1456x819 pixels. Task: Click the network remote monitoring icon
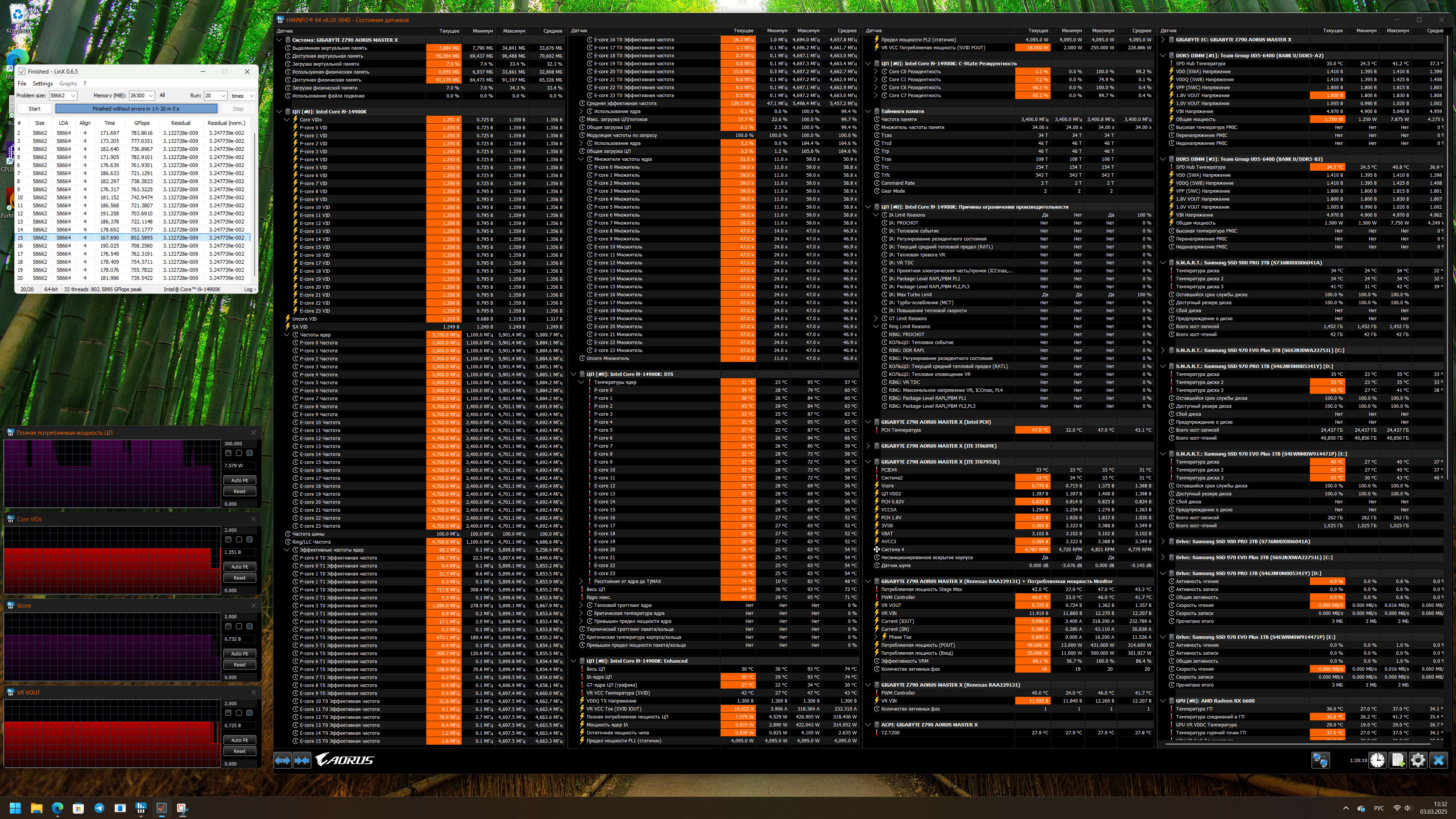click(1320, 760)
